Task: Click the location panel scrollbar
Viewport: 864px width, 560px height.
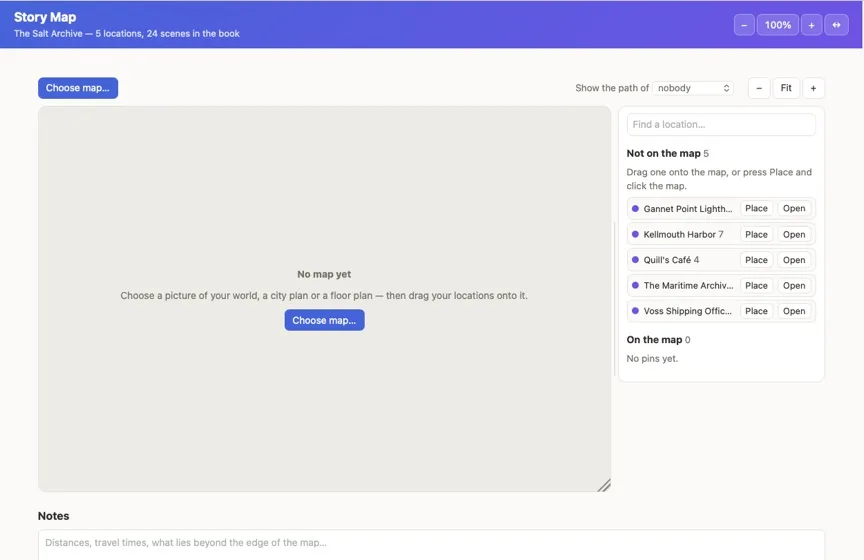Action: [614, 299]
